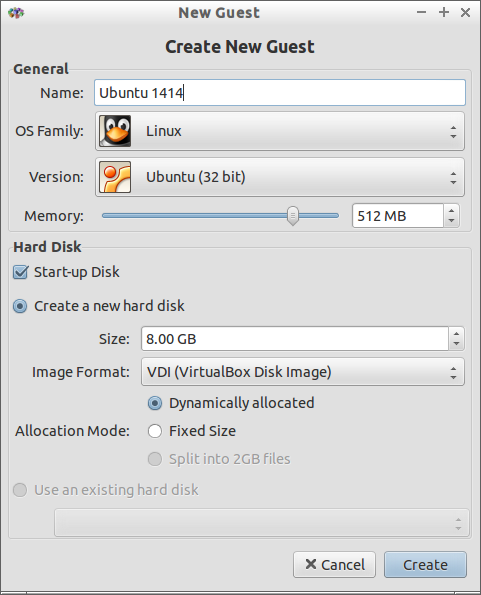Screen dimensions: 481x595
Task: Decrease memory with the down arrow
Action: (451, 221)
